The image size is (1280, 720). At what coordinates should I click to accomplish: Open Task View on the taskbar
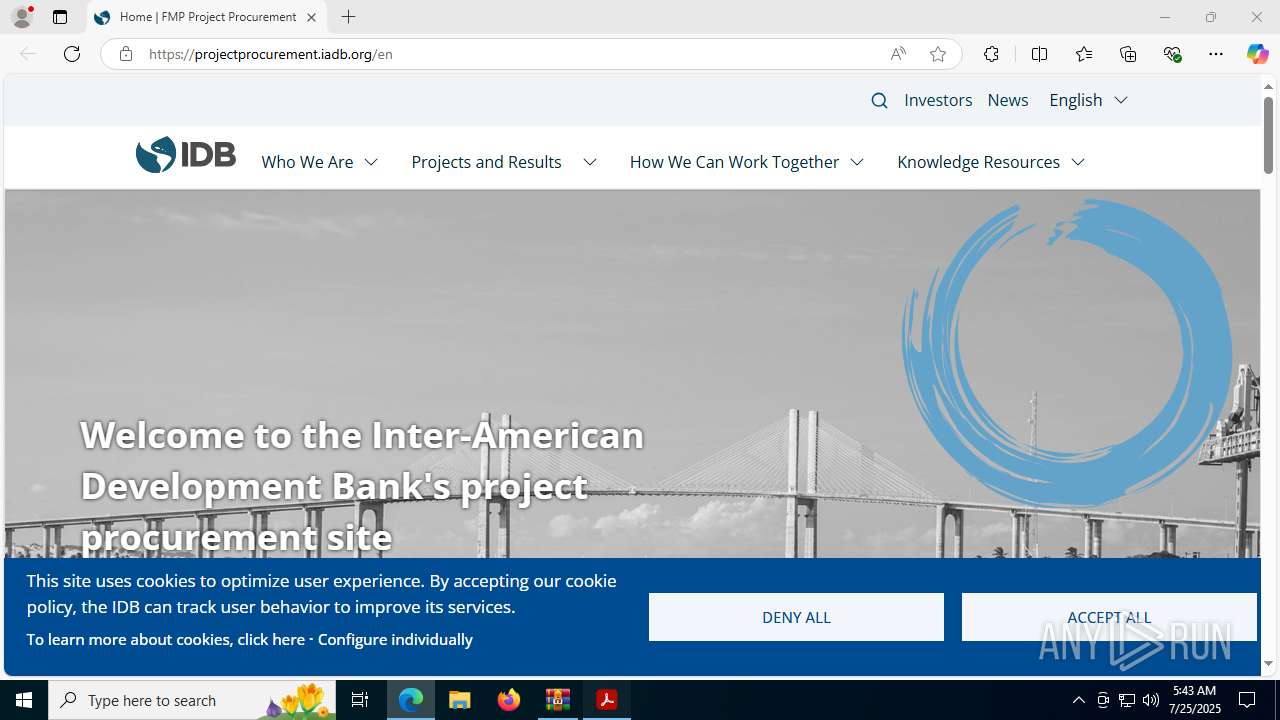click(x=360, y=700)
